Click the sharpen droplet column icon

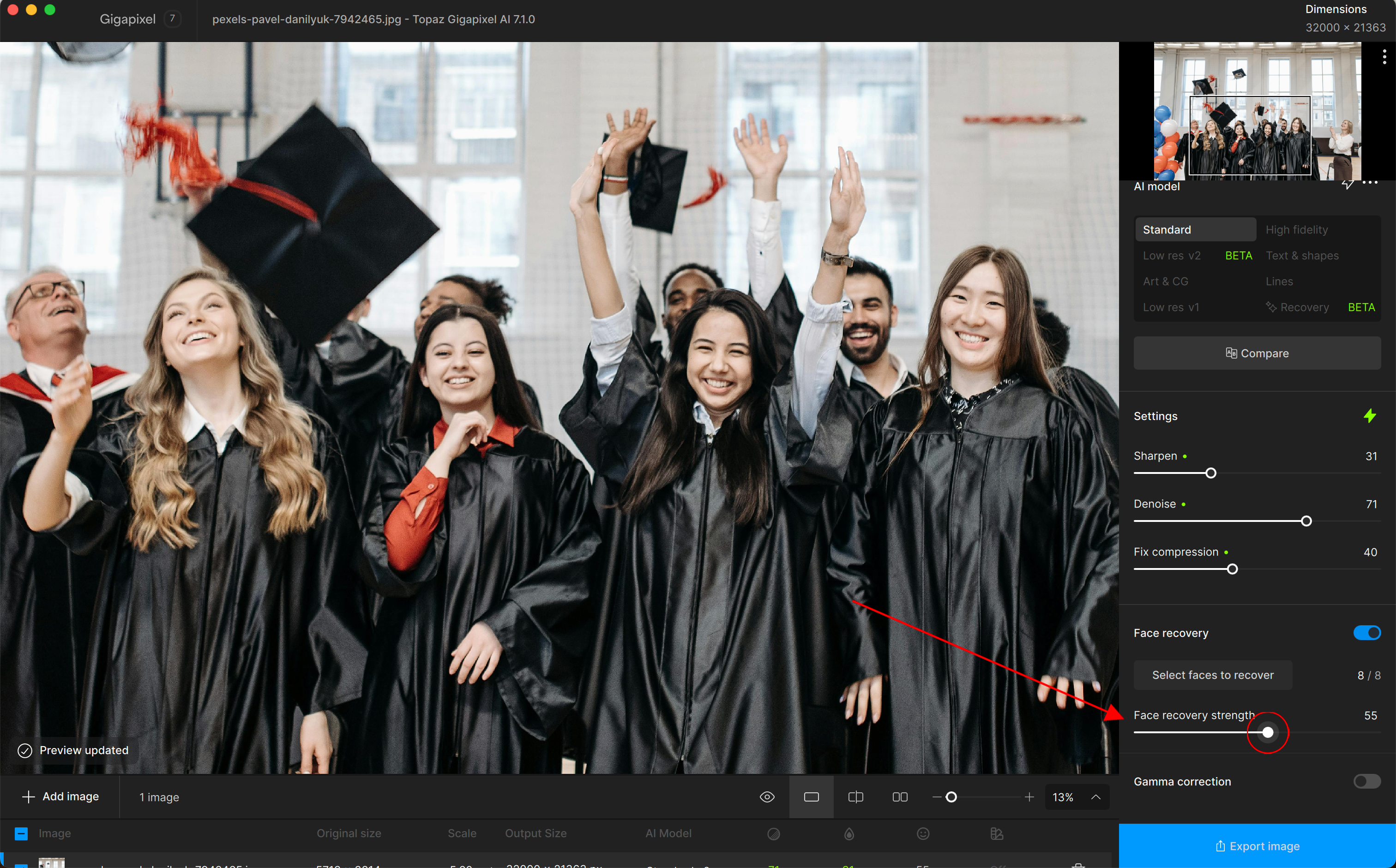849,833
